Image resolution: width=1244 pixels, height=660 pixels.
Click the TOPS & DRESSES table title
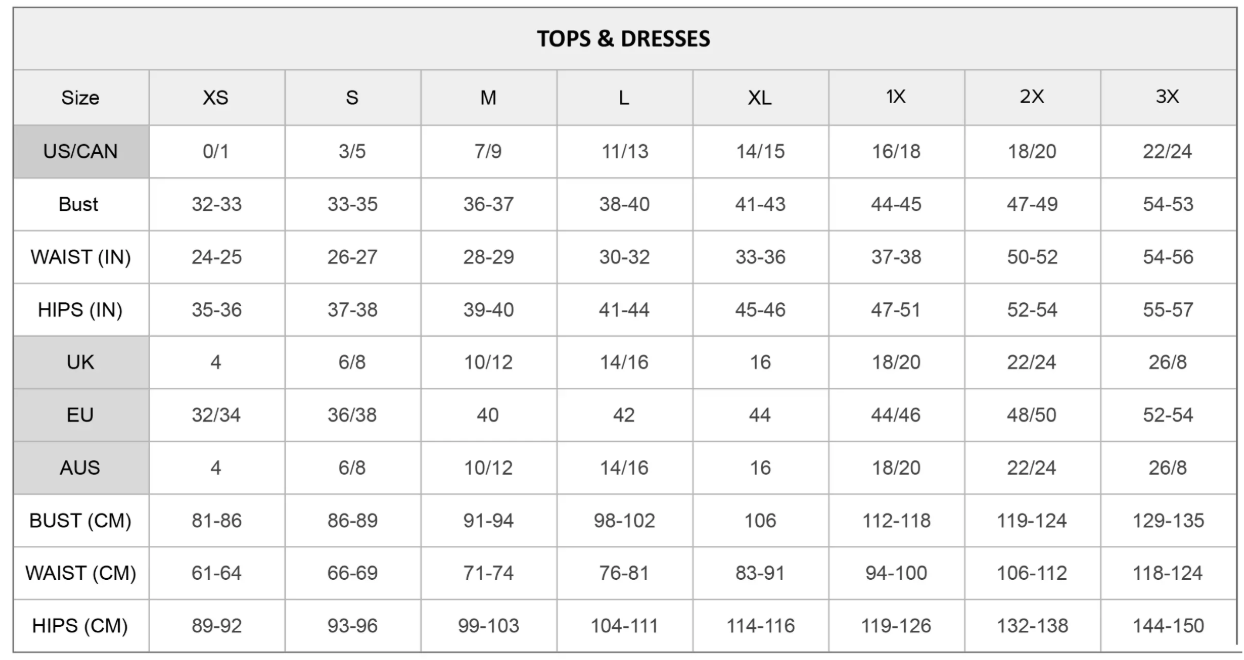pos(622,40)
